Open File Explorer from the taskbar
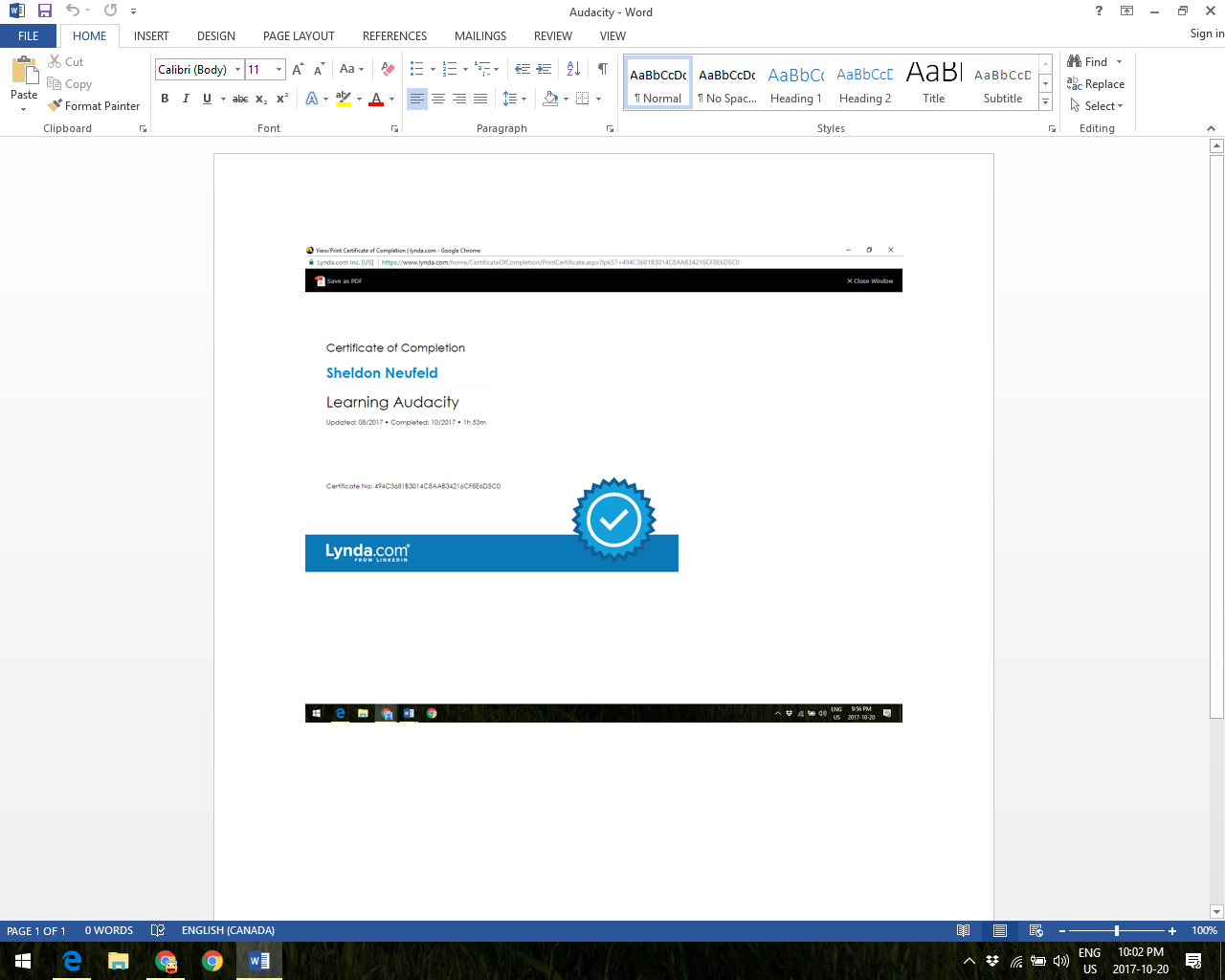1225x980 pixels. [x=119, y=961]
